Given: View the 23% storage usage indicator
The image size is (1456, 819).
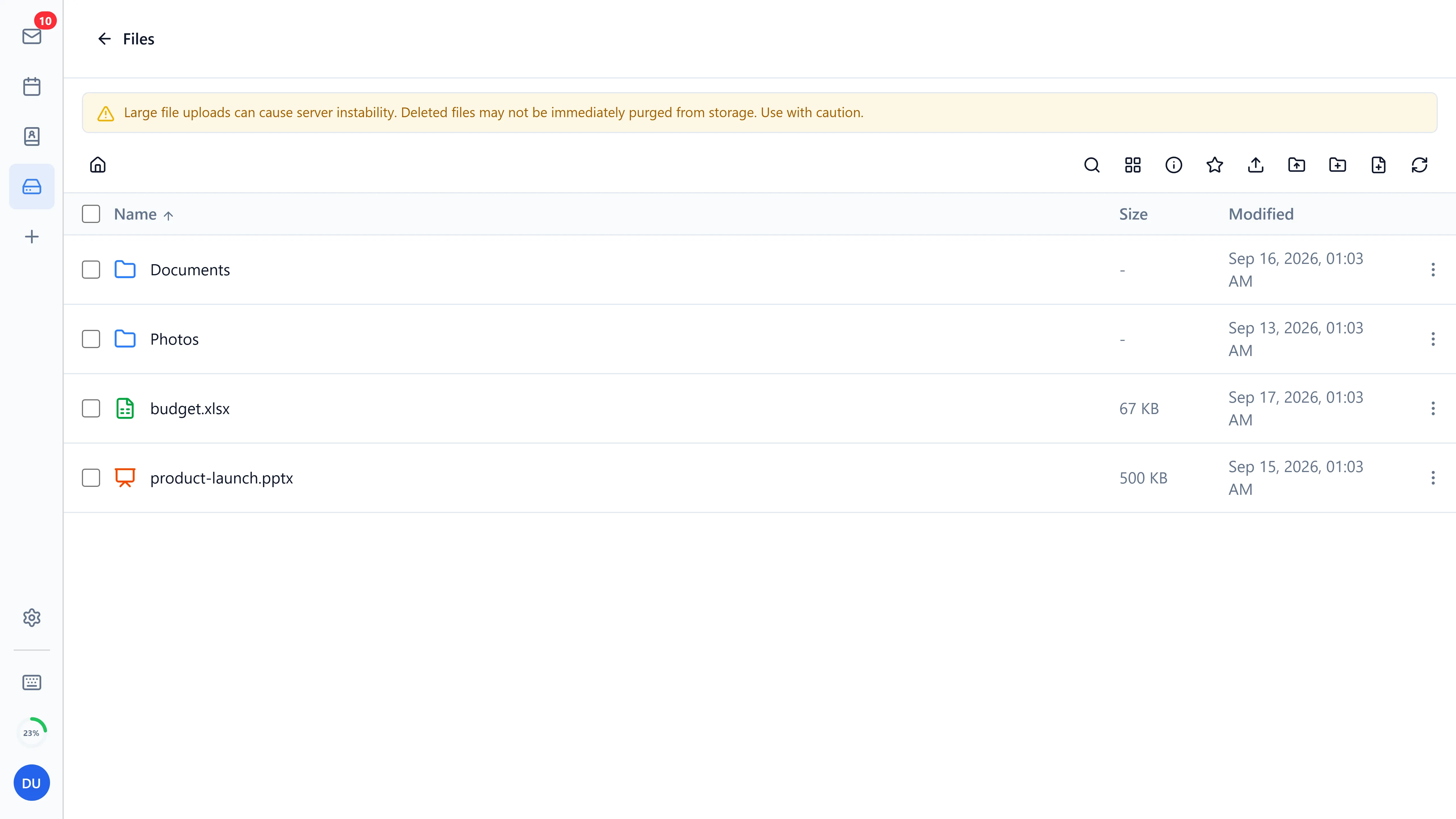Looking at the screenshot, I should click(32, 733).
